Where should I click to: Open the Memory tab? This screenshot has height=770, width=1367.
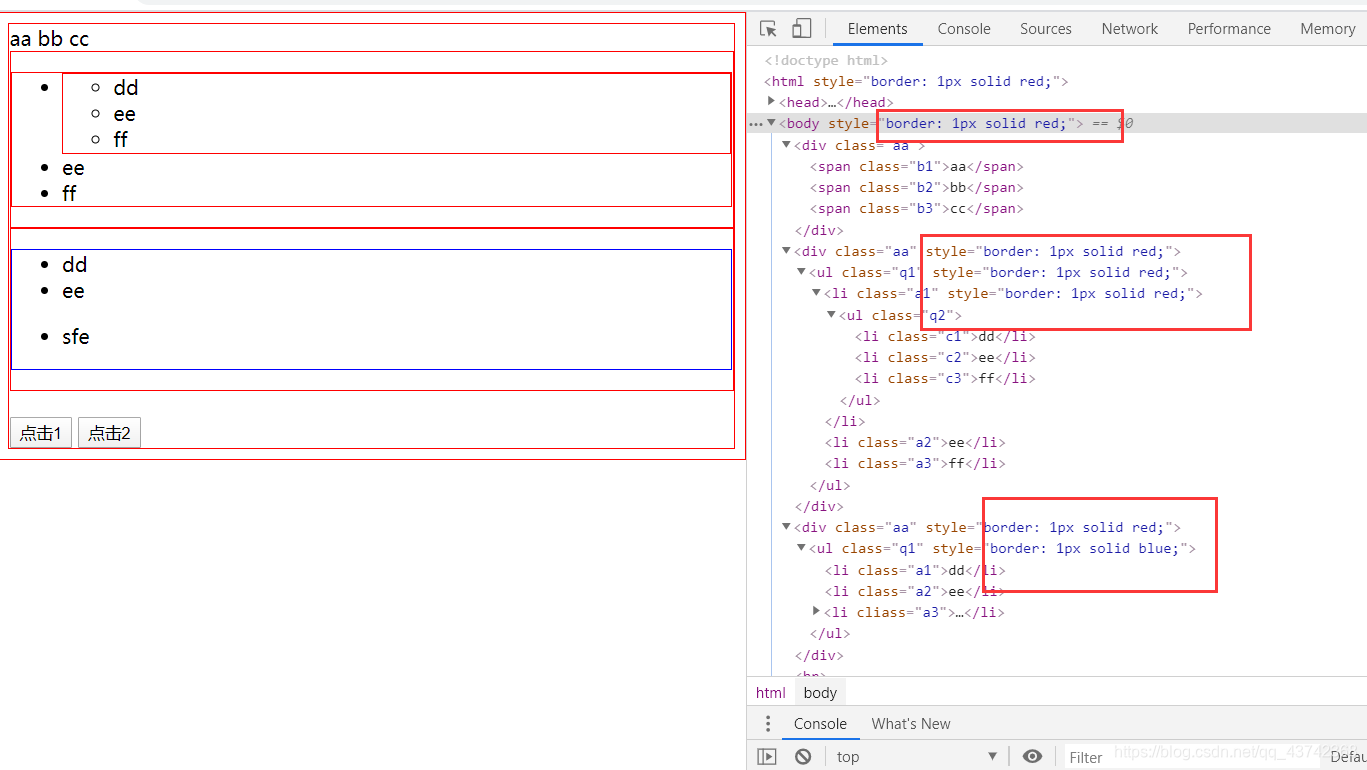(x=1327, y=29)
